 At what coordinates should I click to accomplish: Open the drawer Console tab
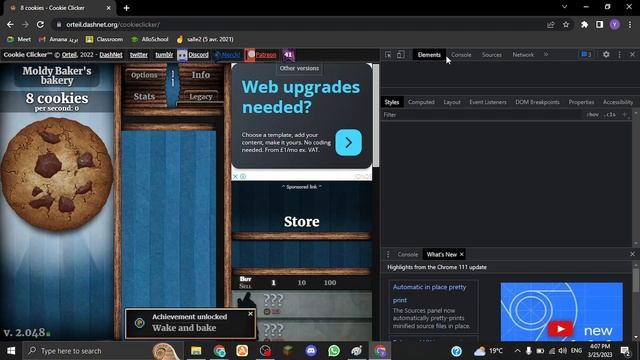pos(407,254)
